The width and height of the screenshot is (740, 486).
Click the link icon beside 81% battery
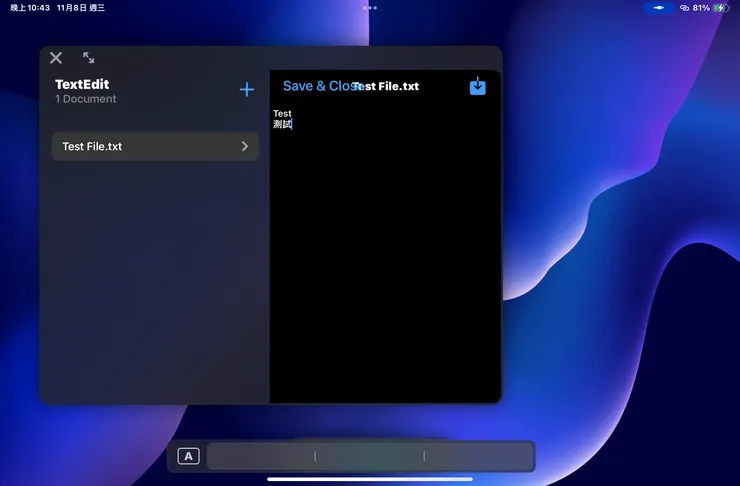(x=684, y=8)
